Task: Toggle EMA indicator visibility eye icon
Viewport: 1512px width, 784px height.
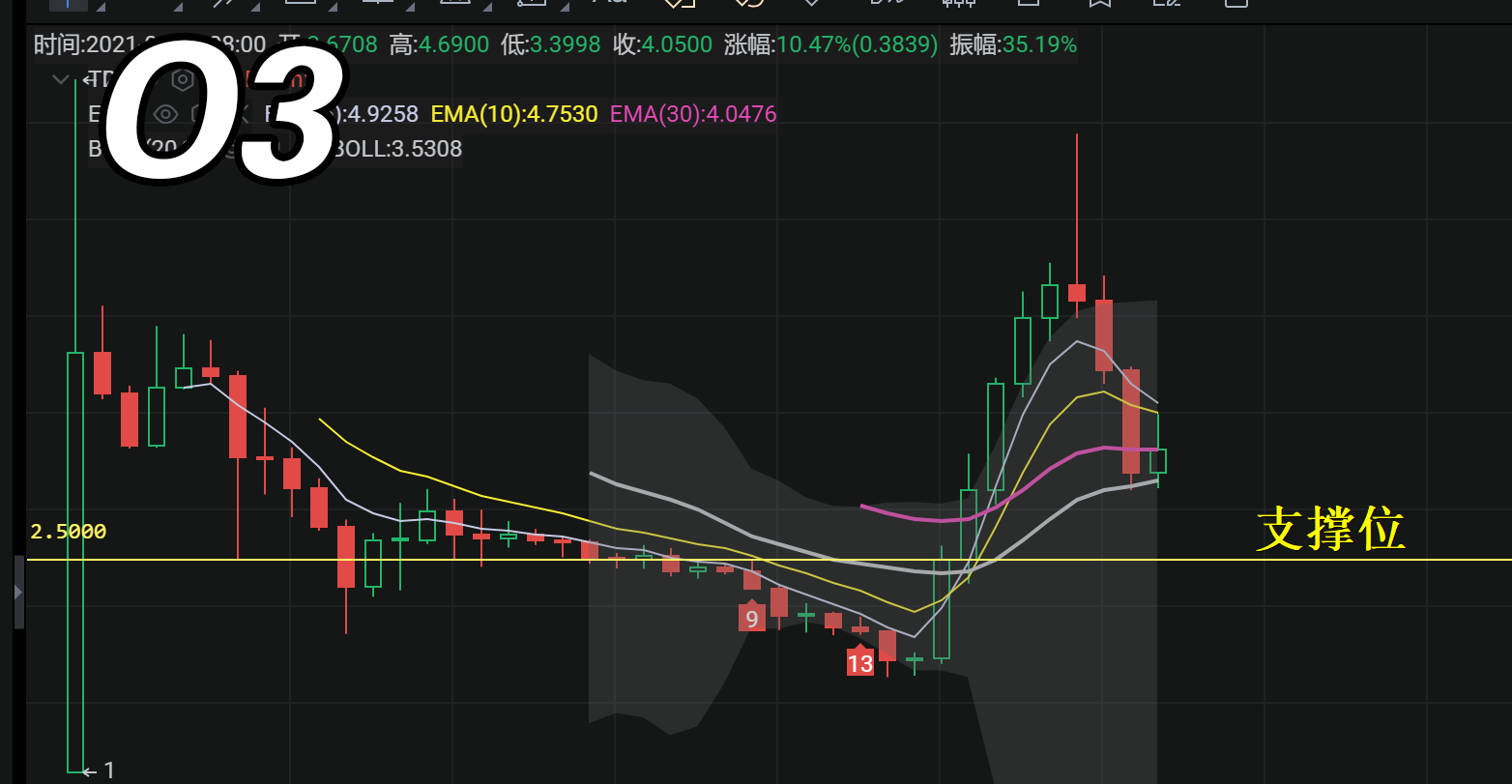Action: coord(165,115)
